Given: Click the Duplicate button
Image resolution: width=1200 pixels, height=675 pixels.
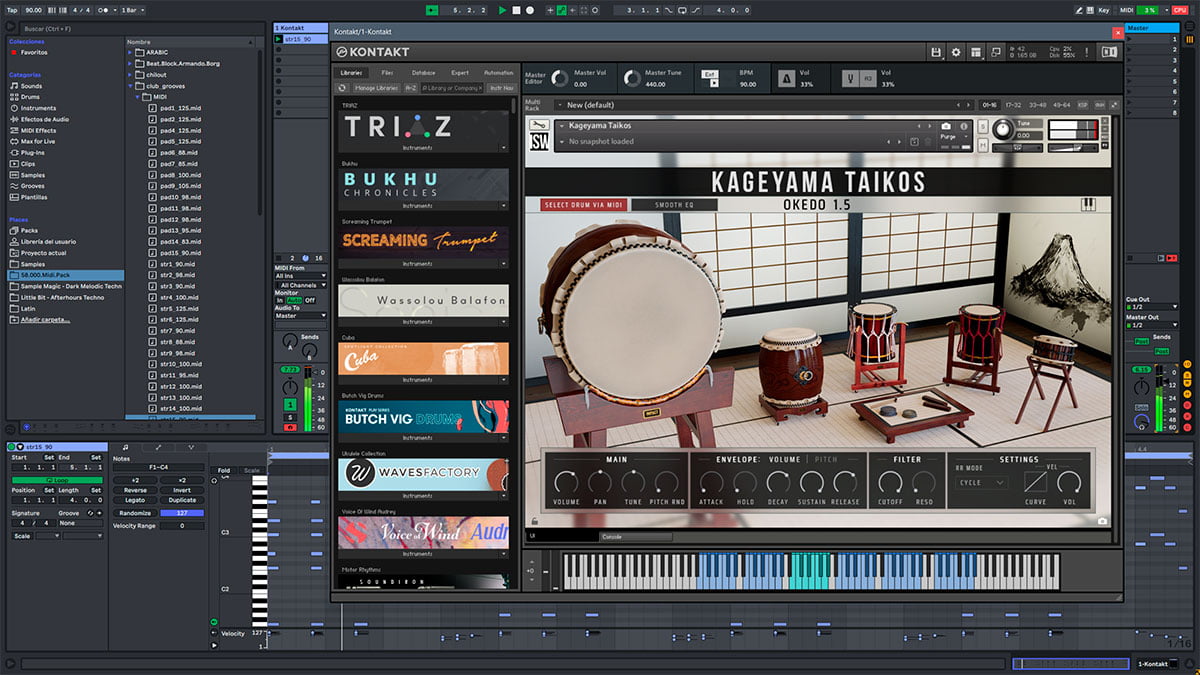Looking at the screenshot, I should [x=182, y=501].
